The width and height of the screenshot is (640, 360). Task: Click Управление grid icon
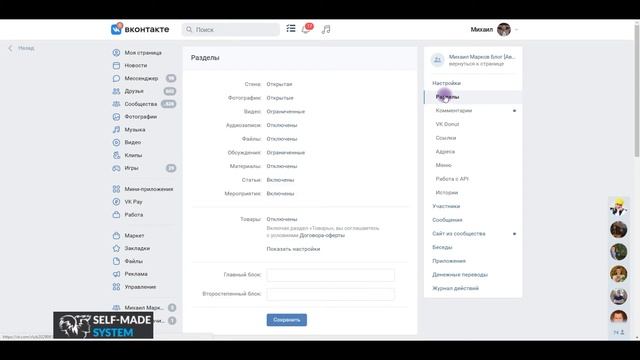(x=116, y=287)
